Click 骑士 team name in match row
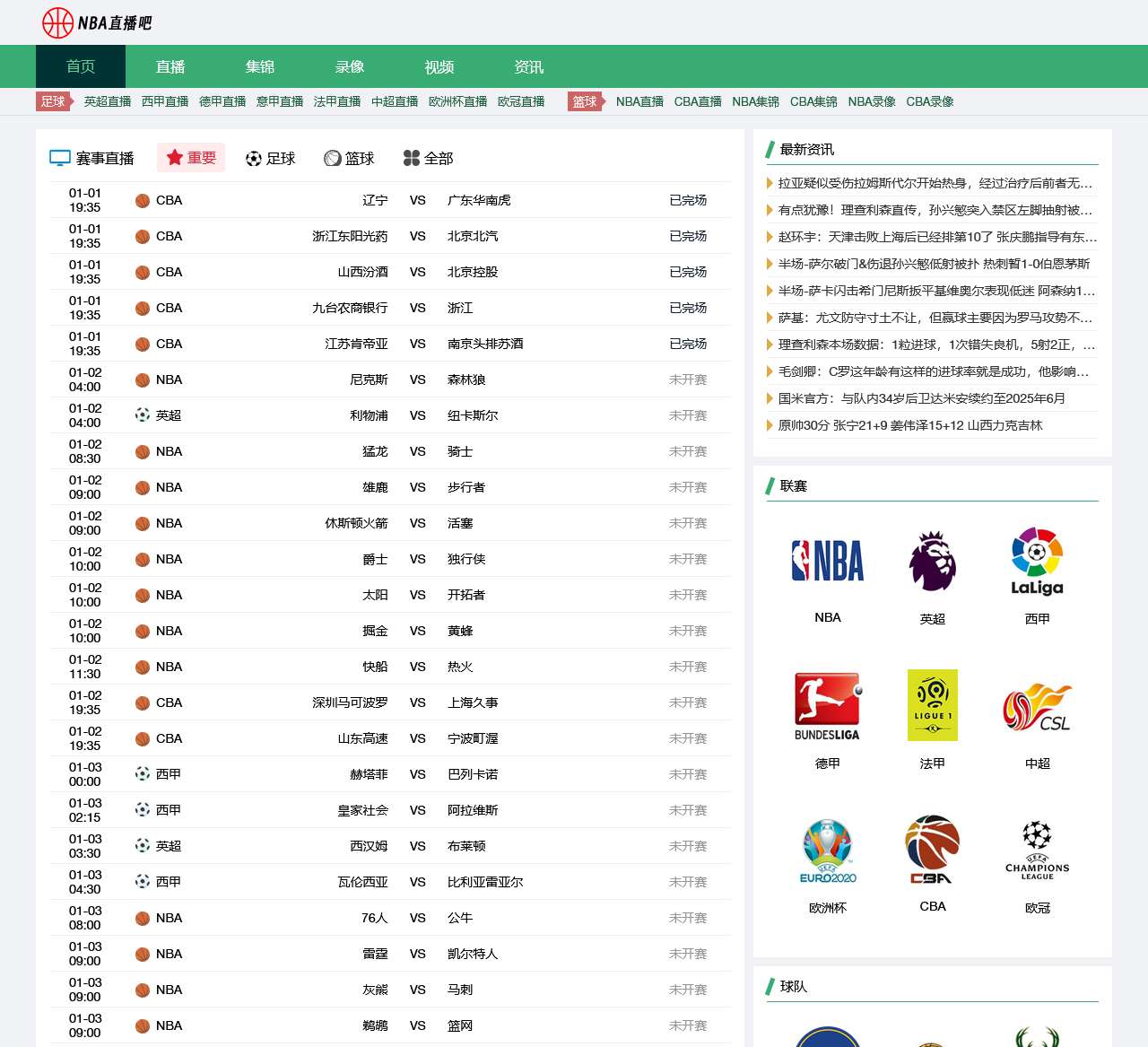The width and height of the screenshot is (1148, 1047). [x=460, y=451]
